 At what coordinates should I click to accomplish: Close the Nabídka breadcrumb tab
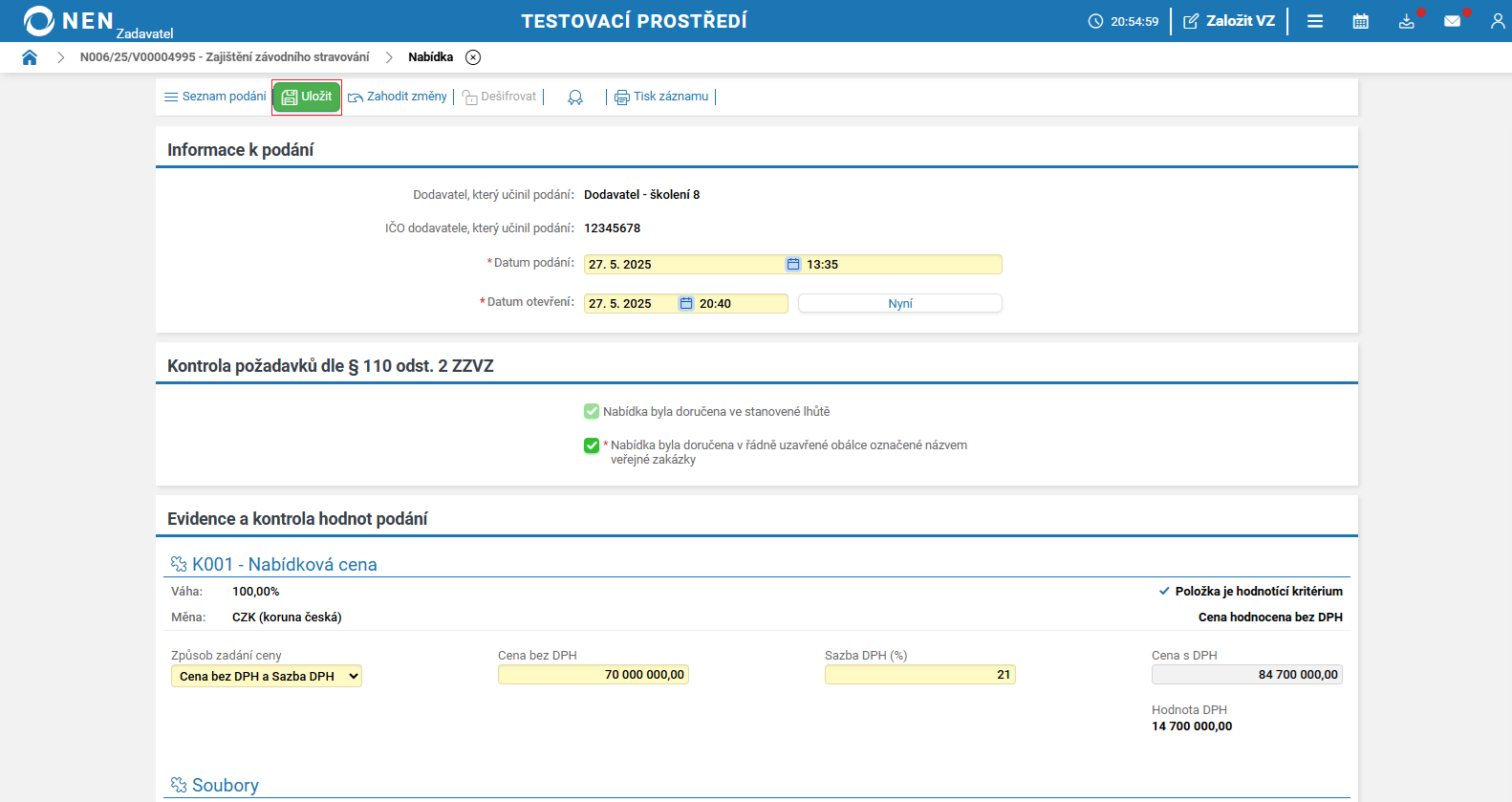coord(473,57)
